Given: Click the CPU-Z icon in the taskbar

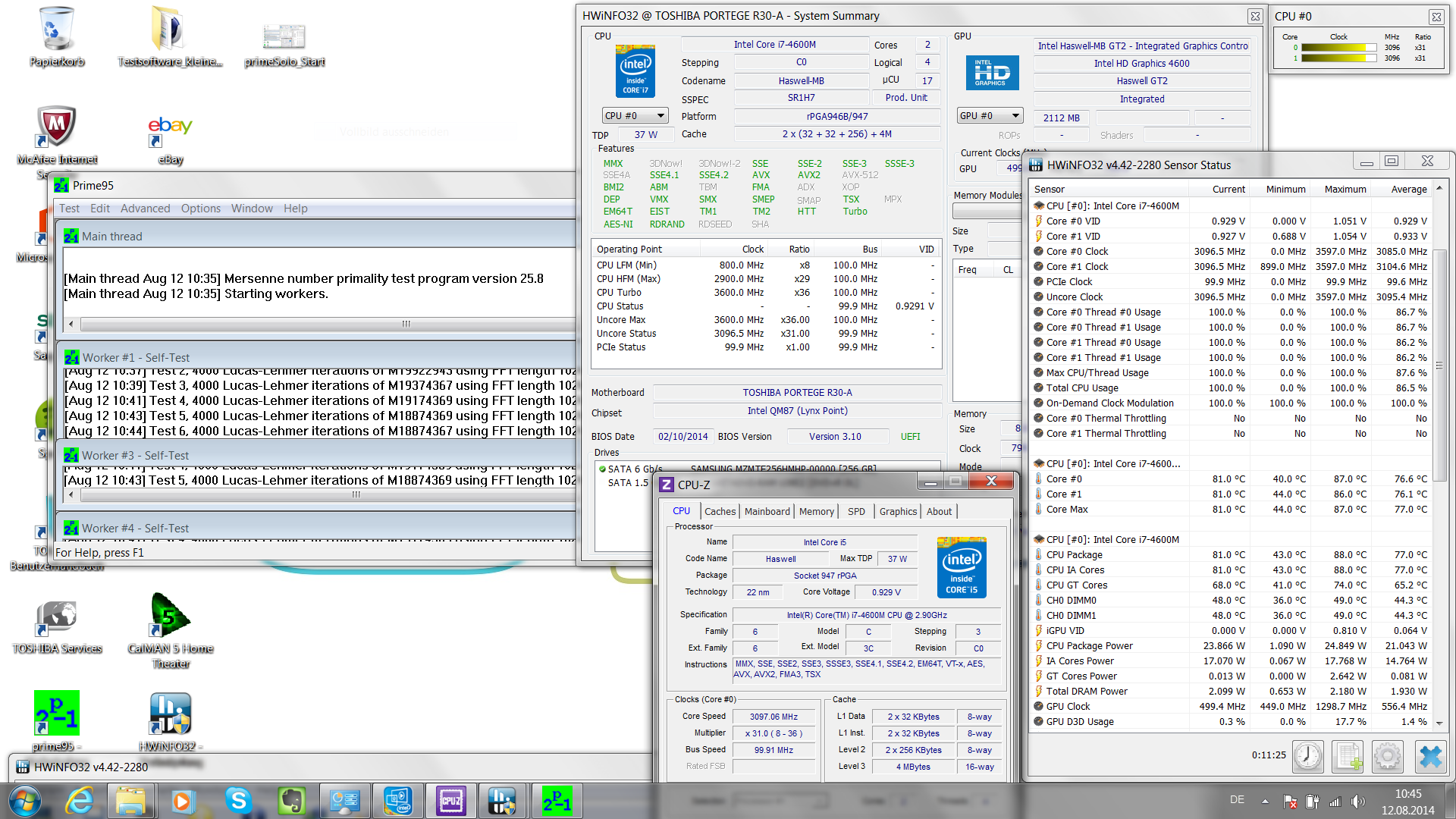Looking at the screenshot, I should click(x=451, y=801).
